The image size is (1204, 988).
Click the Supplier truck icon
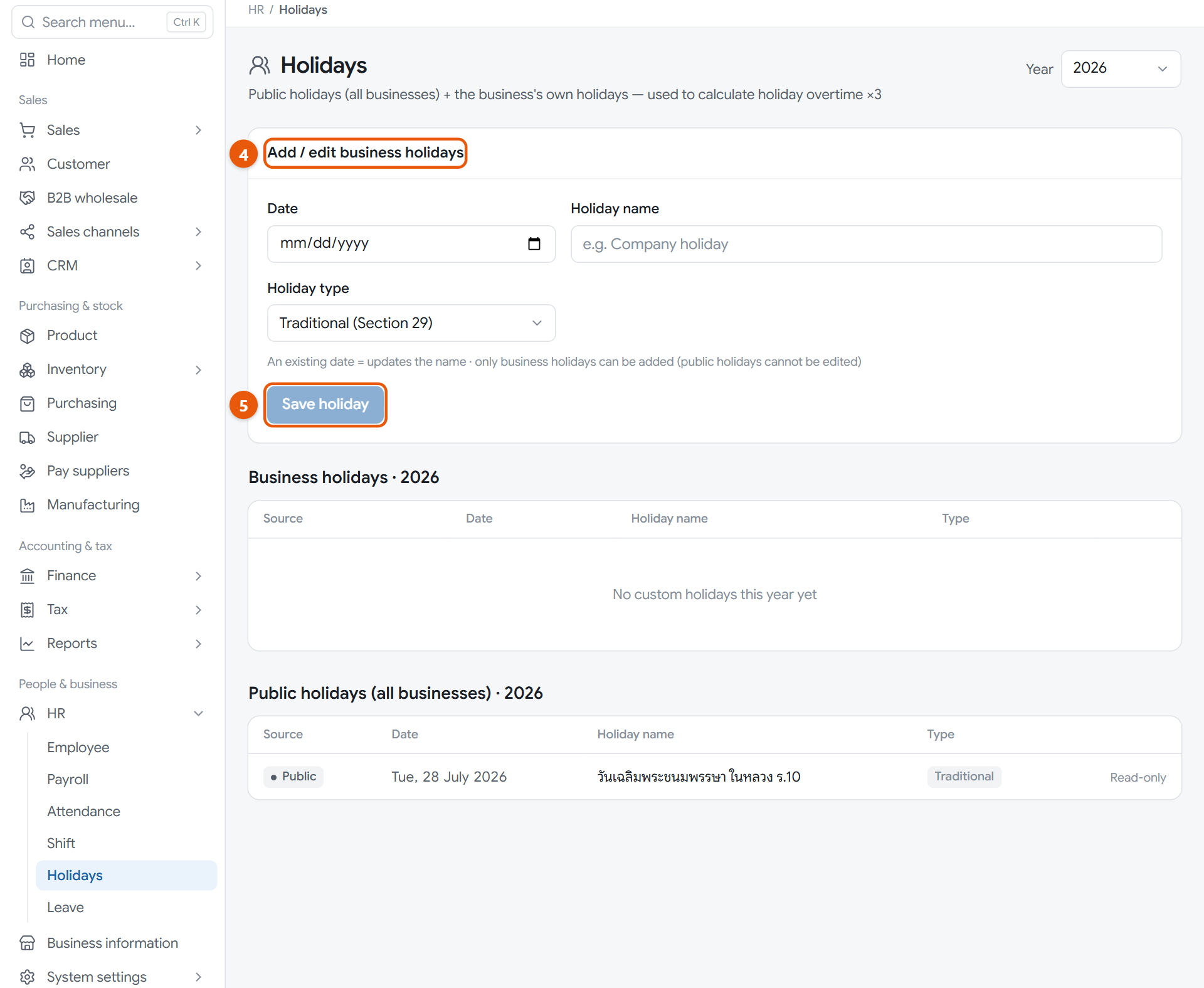tap(27, 437)
